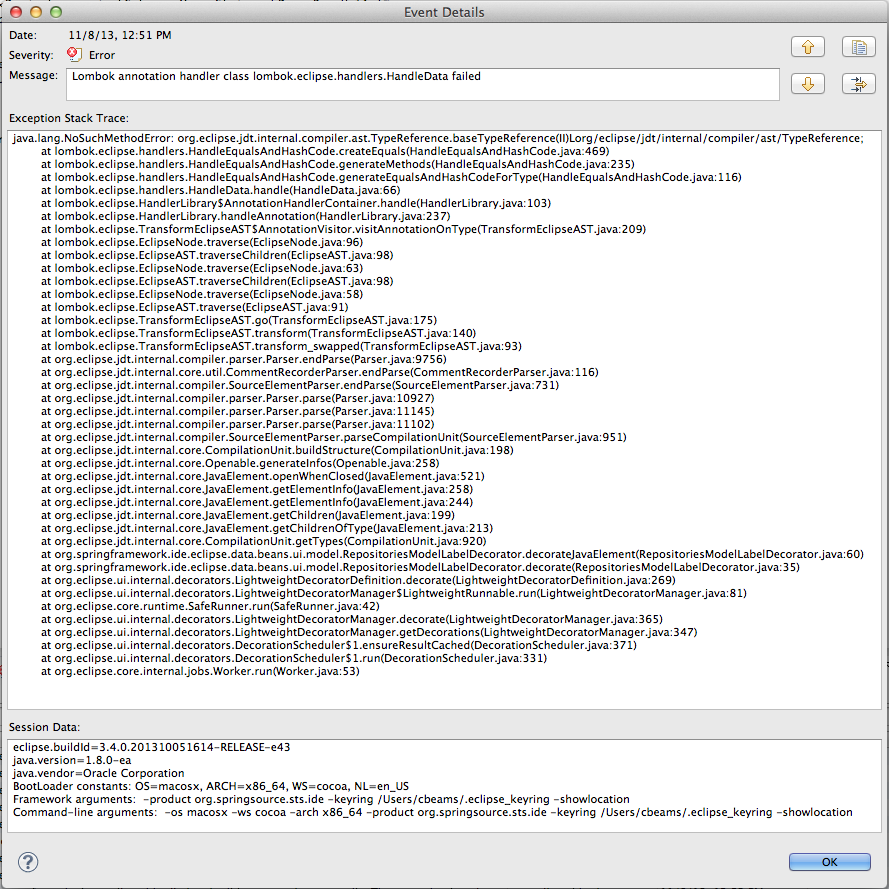Click the EclipseNode.java:63 stack line
Image resolution: width=889 pixels, height=889 pixels.
point(202,268)
